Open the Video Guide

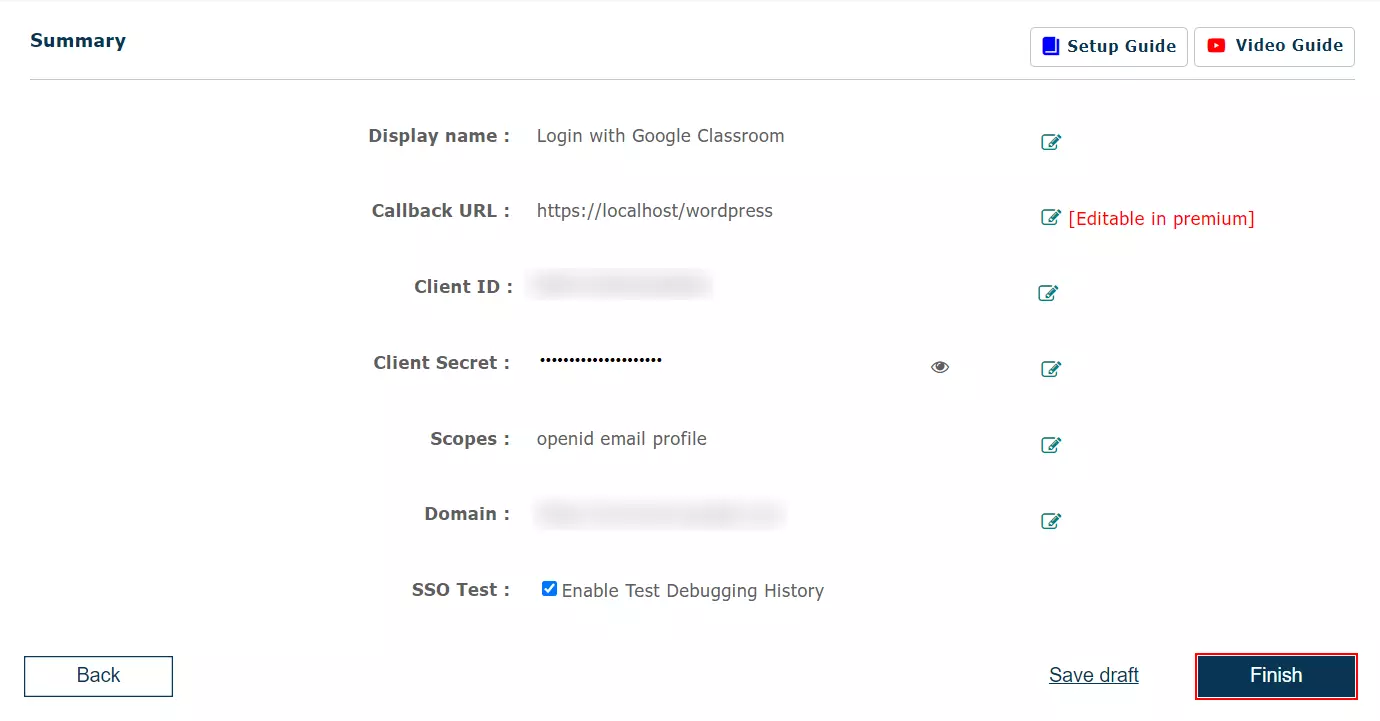1274,45
